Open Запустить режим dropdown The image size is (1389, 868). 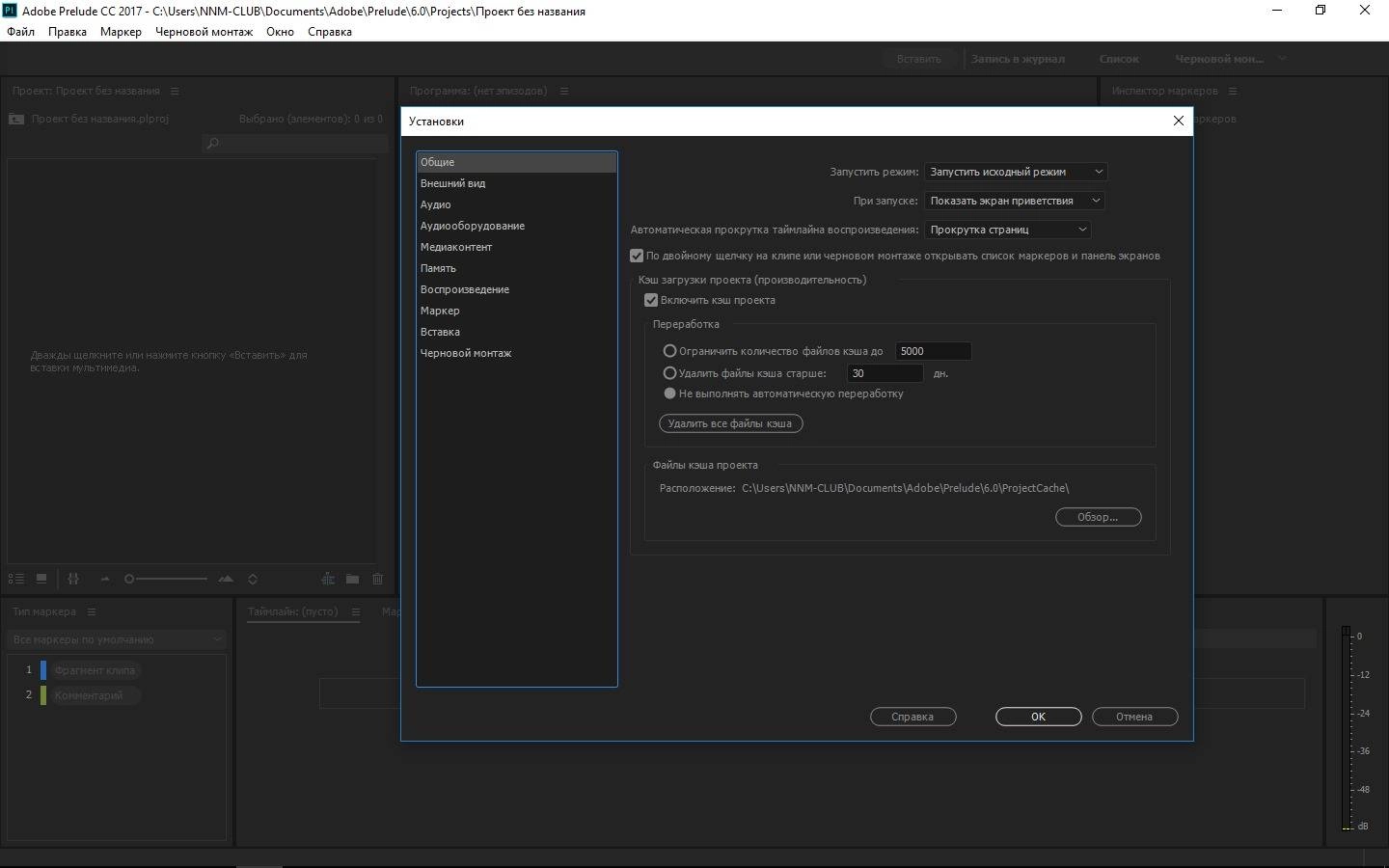pos(1016,172)
